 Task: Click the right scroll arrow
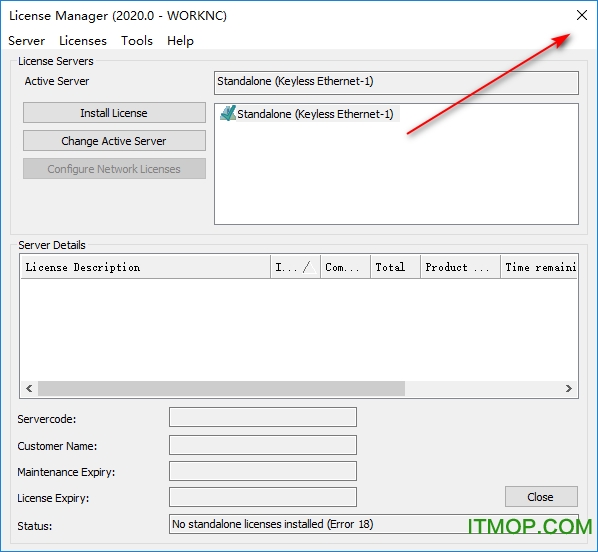(569, 388)
